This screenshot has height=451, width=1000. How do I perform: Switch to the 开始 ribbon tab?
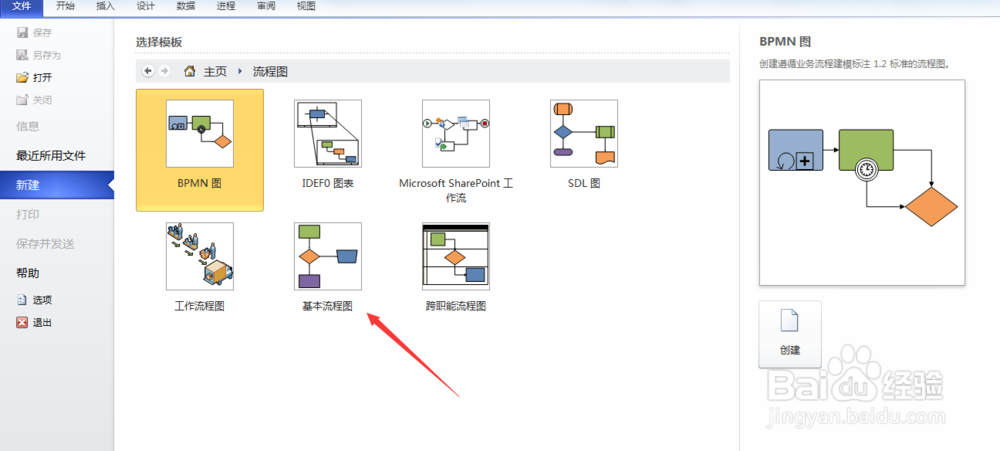tap(66, 7)
